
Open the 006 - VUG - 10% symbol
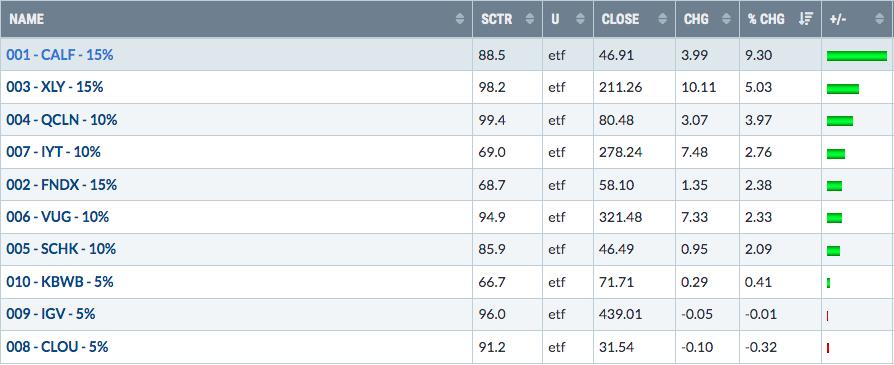coord(58,217)
